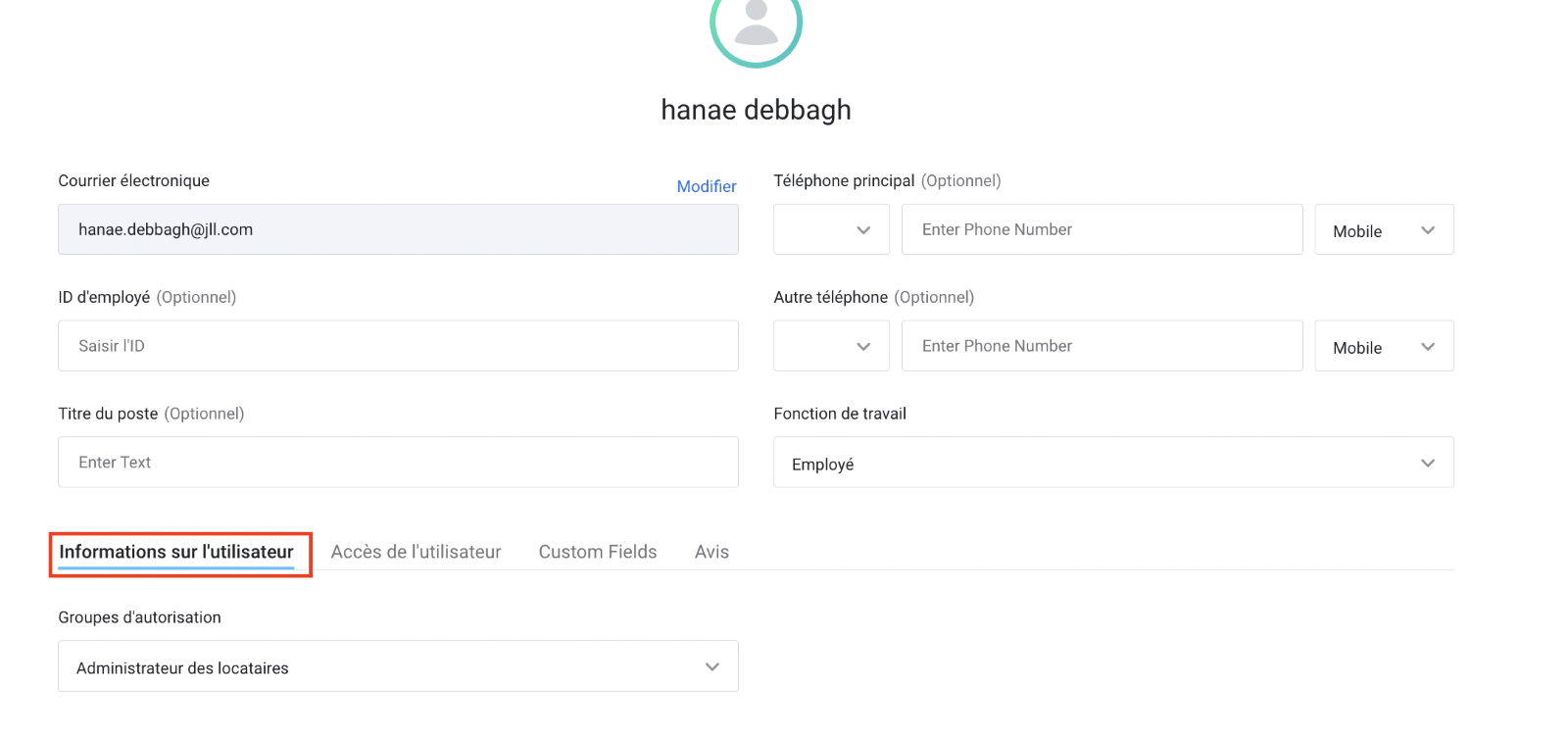Focus the Titre du poste text field
Viewport: 1568px width, 735px height.
398,463
